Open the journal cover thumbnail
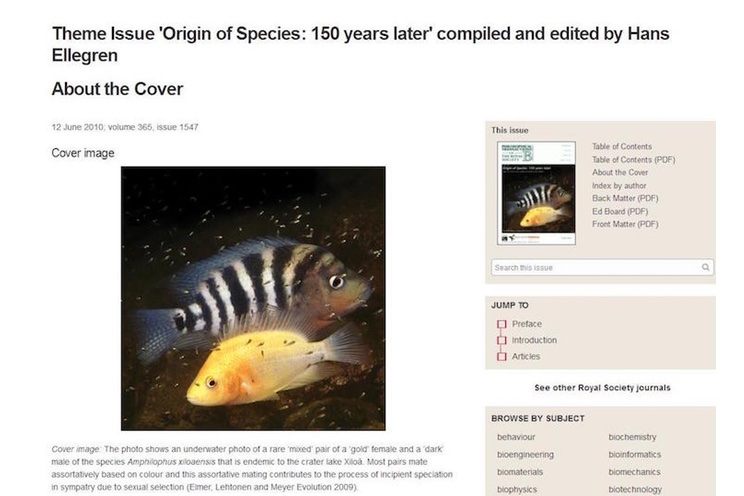 pyautogui.click(x=536, y=193)
